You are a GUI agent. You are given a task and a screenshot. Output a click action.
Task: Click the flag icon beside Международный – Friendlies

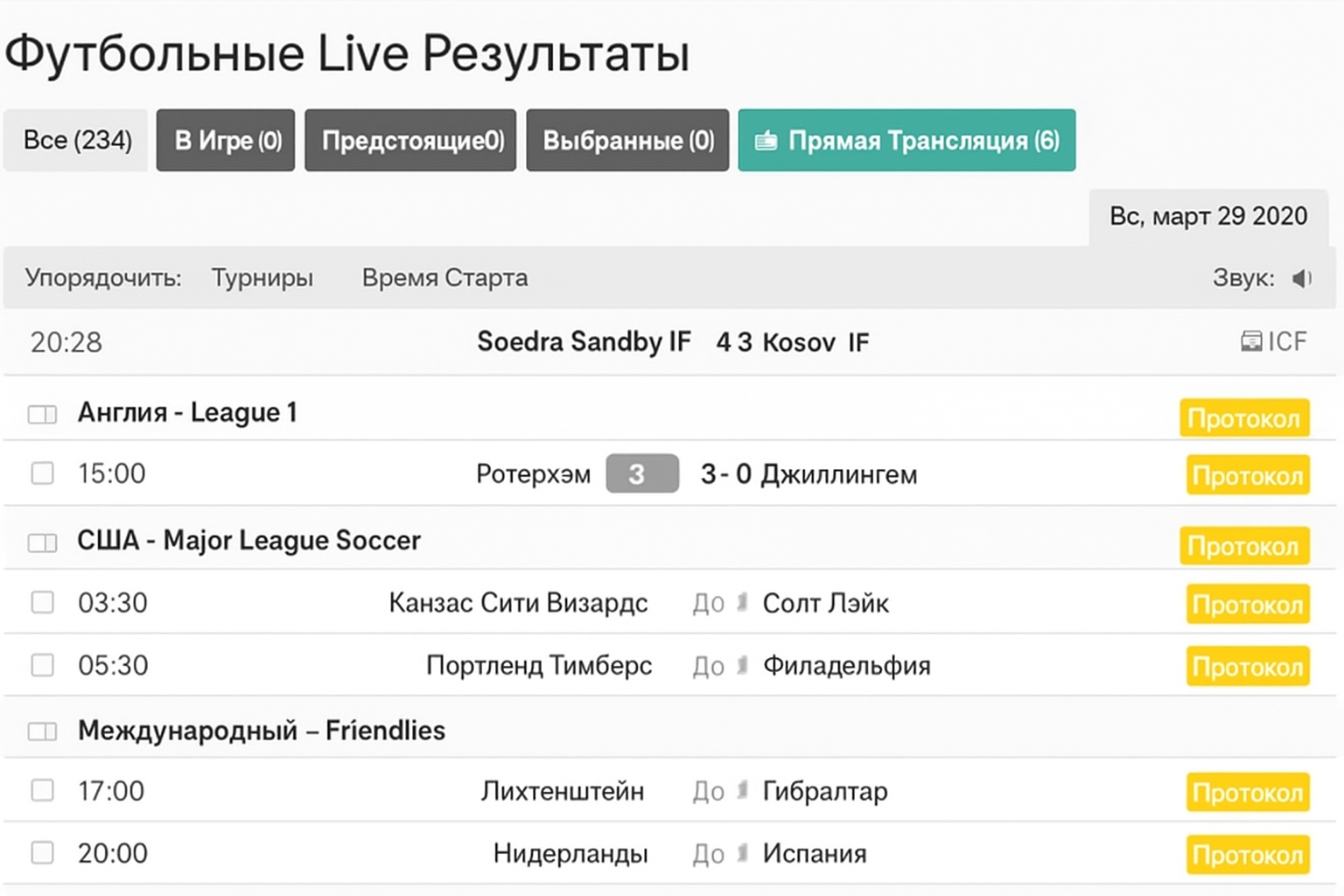(x=41, y=731)
